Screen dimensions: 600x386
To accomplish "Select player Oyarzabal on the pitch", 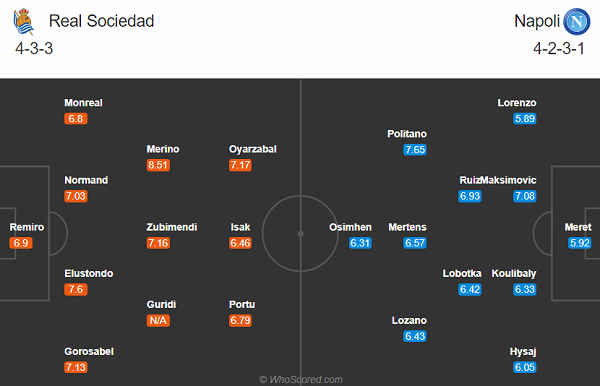I will (x=253, y=149).
